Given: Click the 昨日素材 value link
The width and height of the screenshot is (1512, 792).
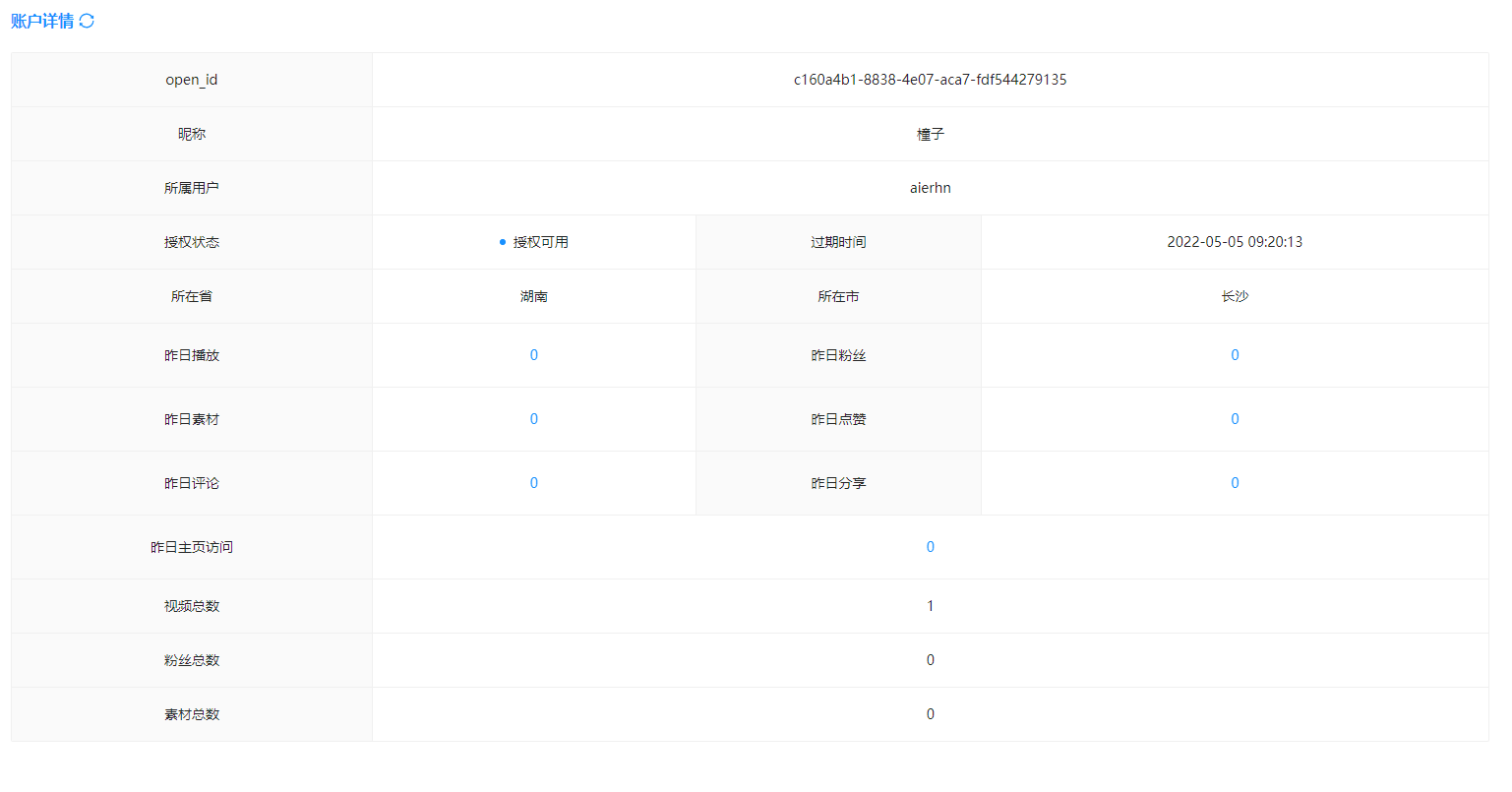Looking at the screenshot, I should (x=534, y=419).
